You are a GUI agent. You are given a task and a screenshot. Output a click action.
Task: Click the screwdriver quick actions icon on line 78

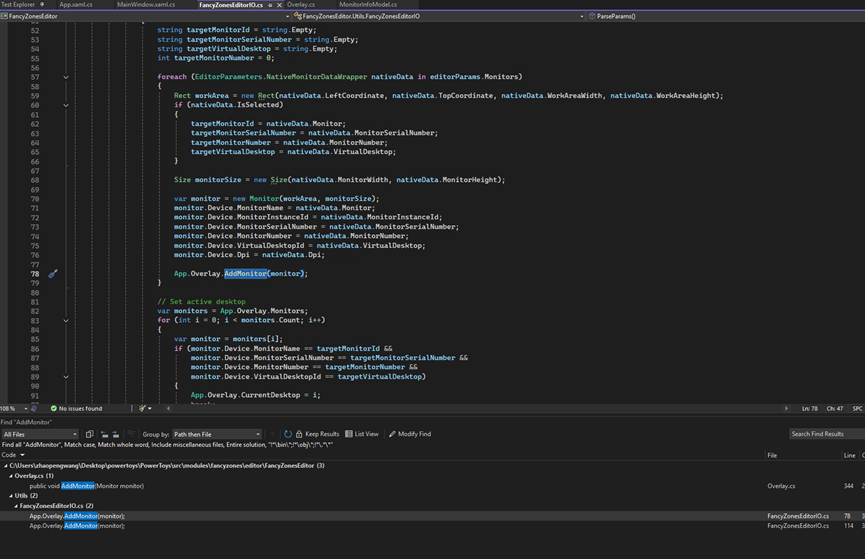[x=53, y=274]
